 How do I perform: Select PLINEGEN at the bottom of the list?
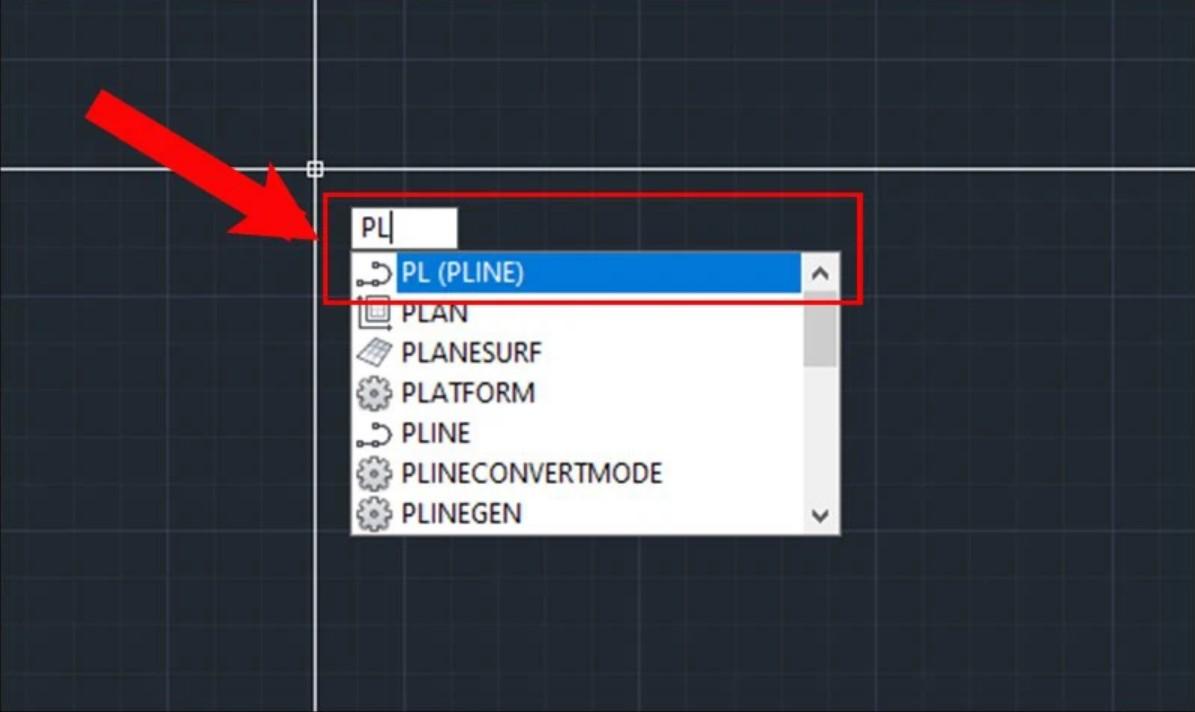click(x=461, y=514)
